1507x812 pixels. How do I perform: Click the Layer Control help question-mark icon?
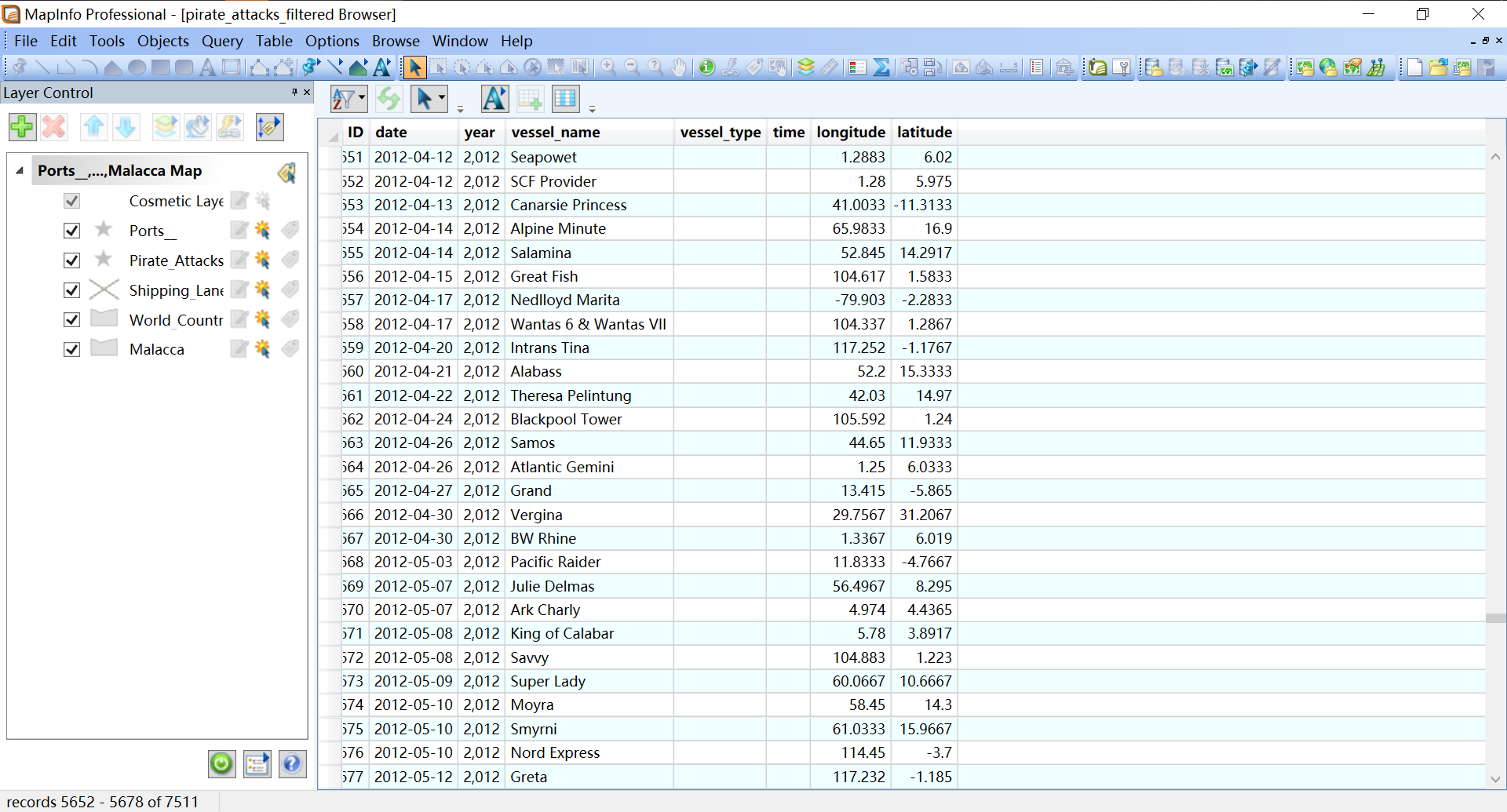[292, 763]
